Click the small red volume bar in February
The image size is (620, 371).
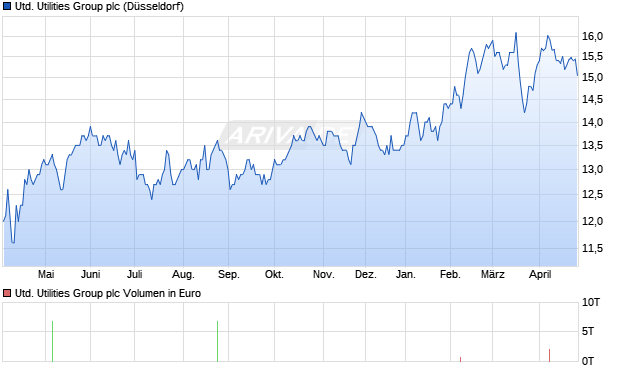tap(461, 359)
